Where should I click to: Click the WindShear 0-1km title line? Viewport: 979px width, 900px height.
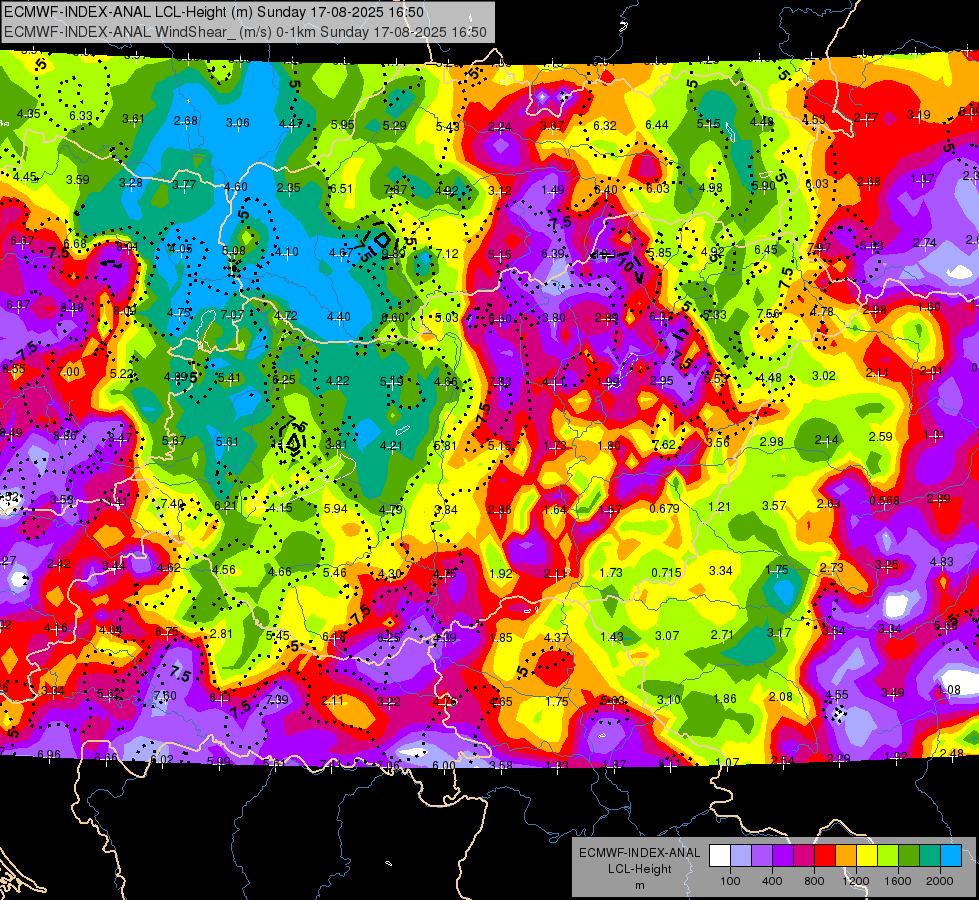pos(245,32)
